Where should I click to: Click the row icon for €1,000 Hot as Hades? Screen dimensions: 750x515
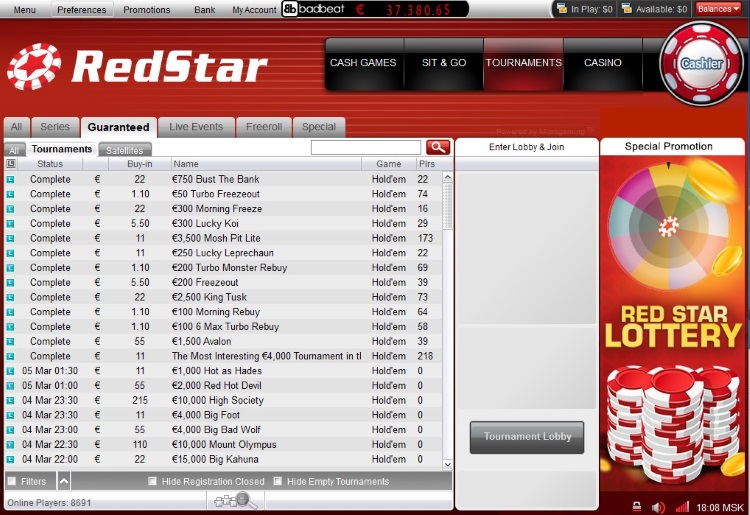point(10,371)
